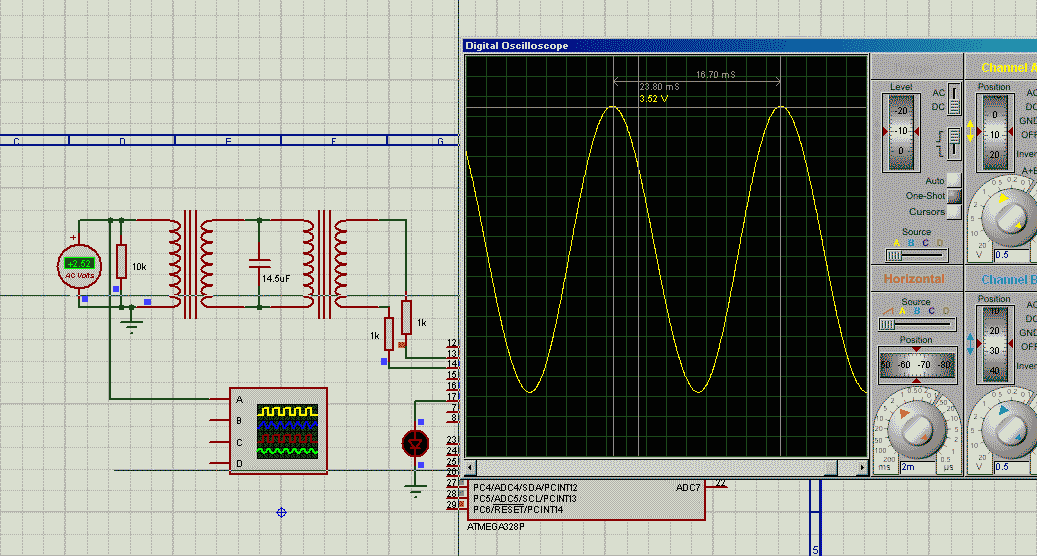
Task: Click oscilloscope display scrollbar right arrow
Action: click(862, 467)
